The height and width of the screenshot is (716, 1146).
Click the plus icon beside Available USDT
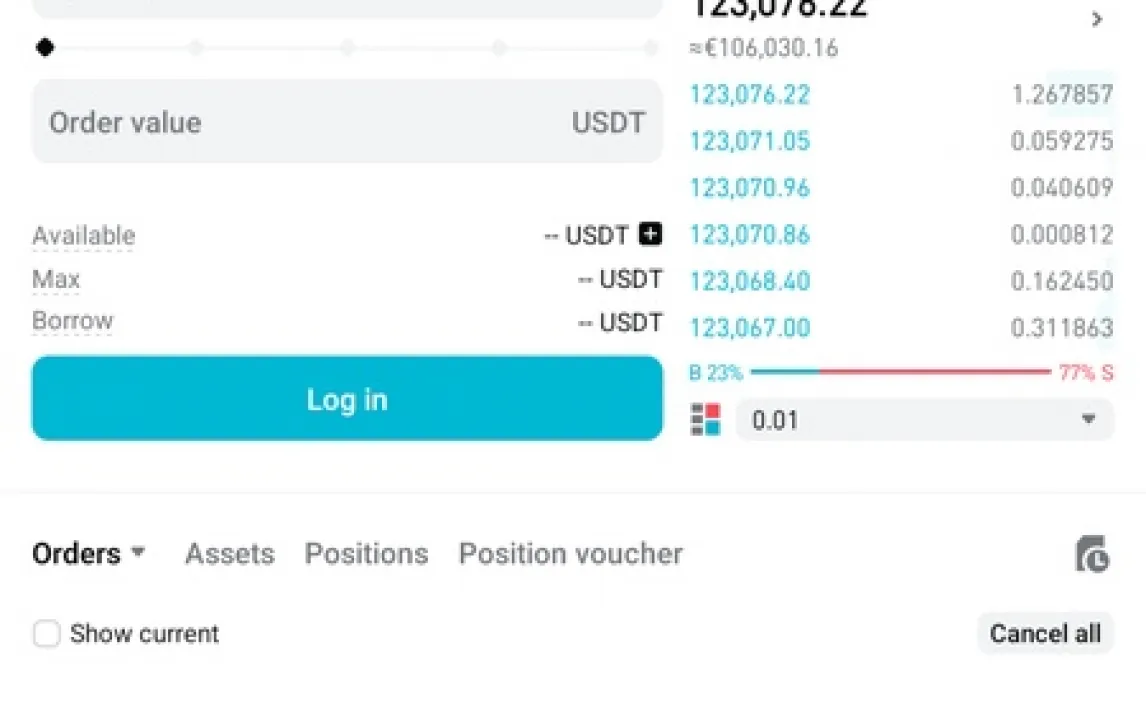pyautogui.click(x=650, y=234)
